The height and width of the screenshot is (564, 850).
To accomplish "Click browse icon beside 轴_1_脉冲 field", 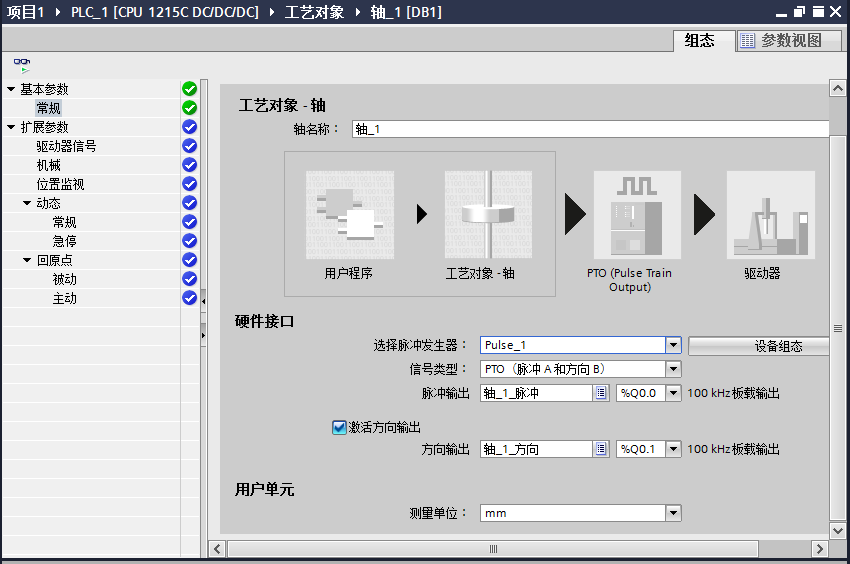I will click(x=601, y=393).
